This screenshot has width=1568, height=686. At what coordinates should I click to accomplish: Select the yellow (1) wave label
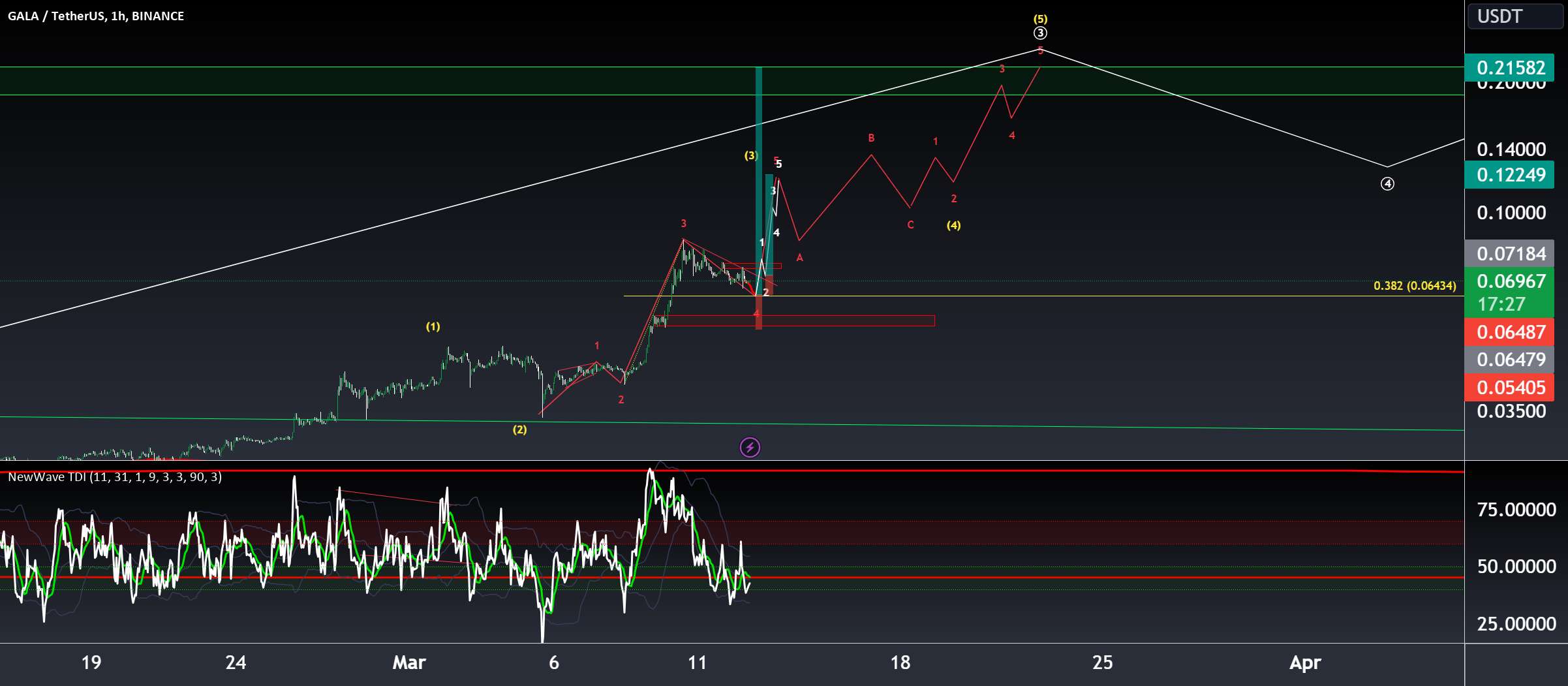(433, 326)
